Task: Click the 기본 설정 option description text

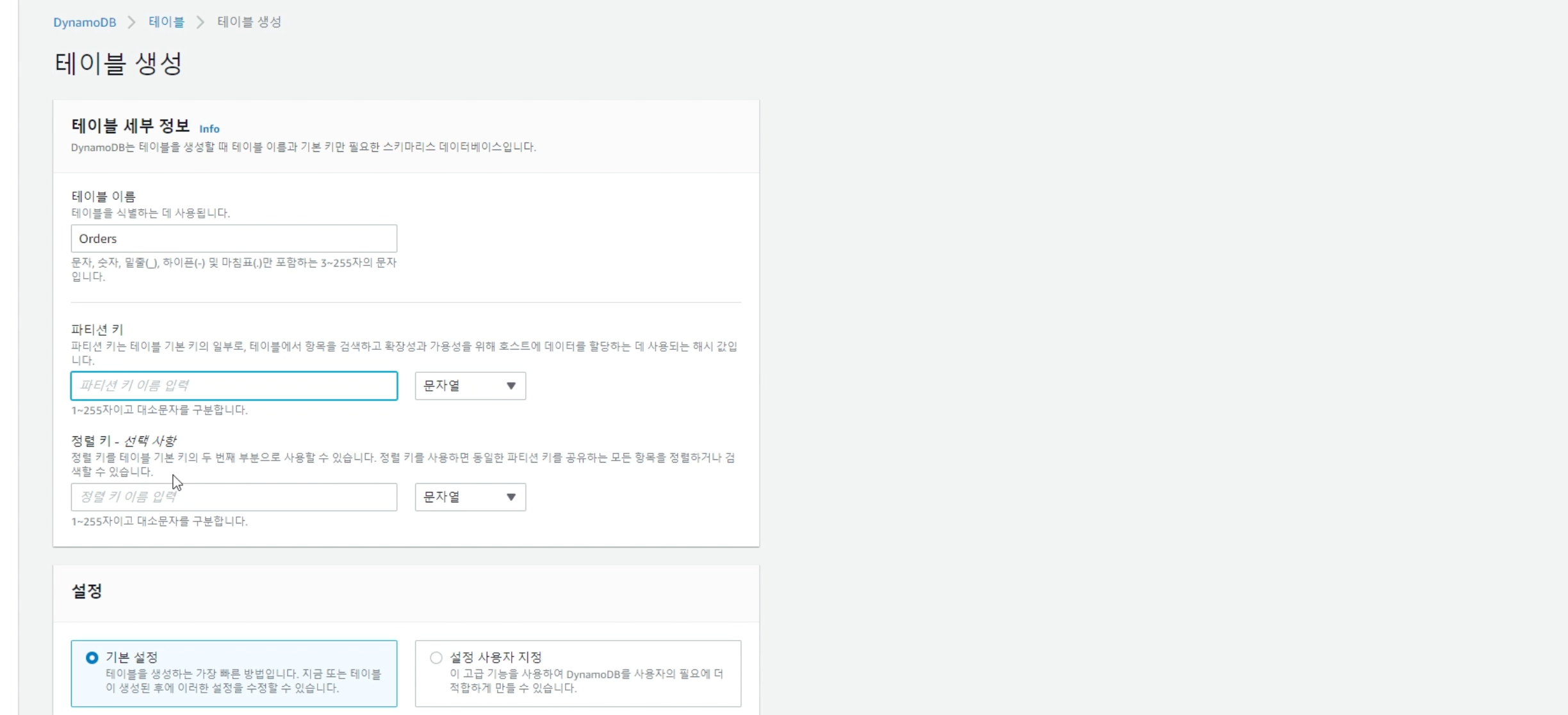Action: click(243, 680)
